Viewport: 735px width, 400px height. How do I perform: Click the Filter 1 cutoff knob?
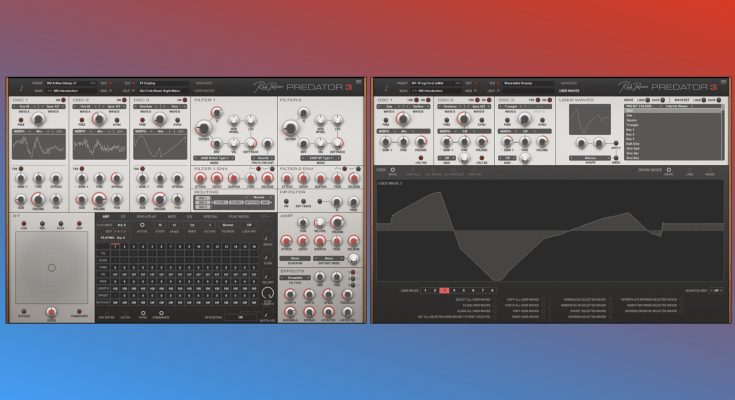pos(204,126)
